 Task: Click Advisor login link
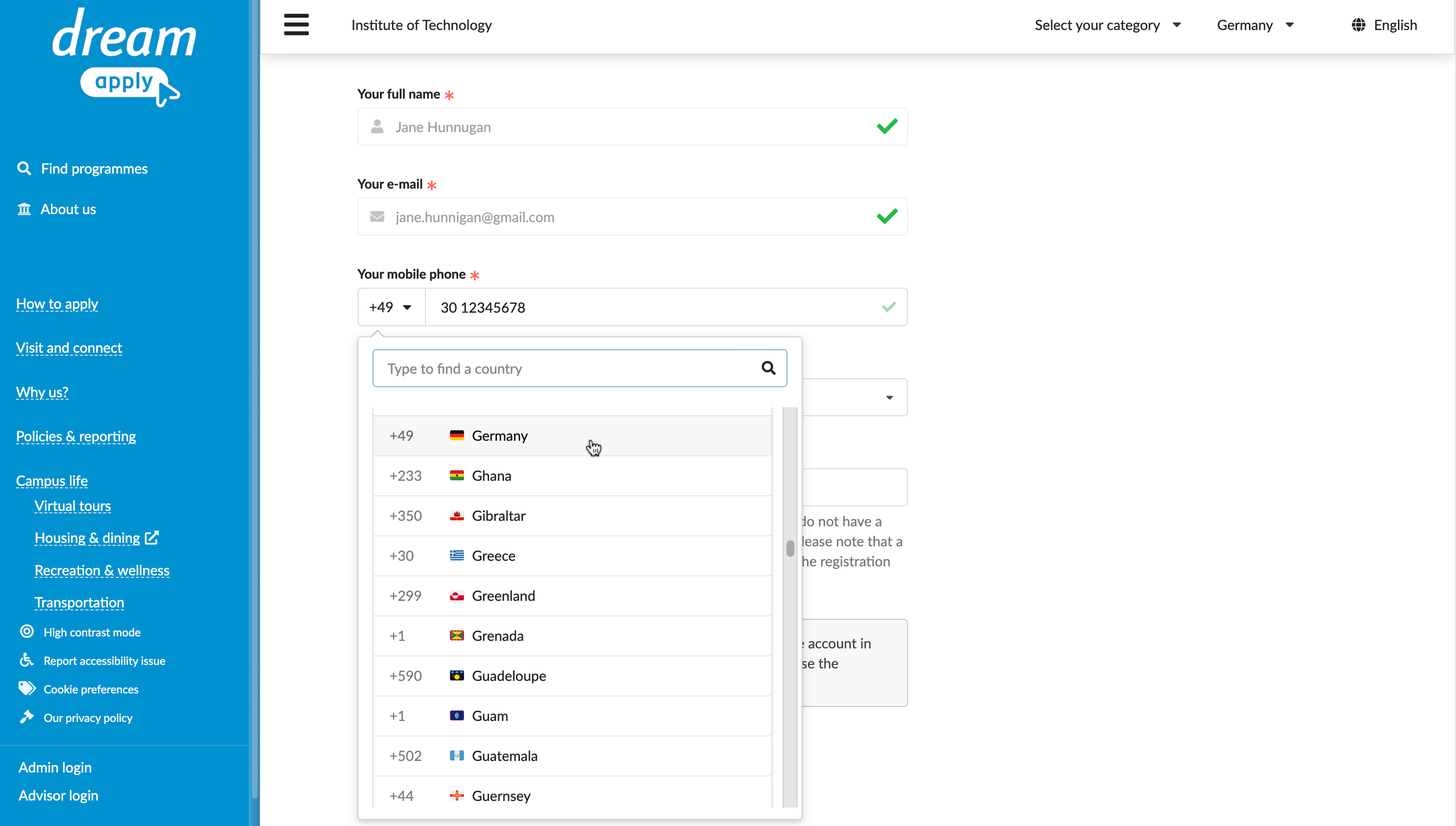click(58, 795)
